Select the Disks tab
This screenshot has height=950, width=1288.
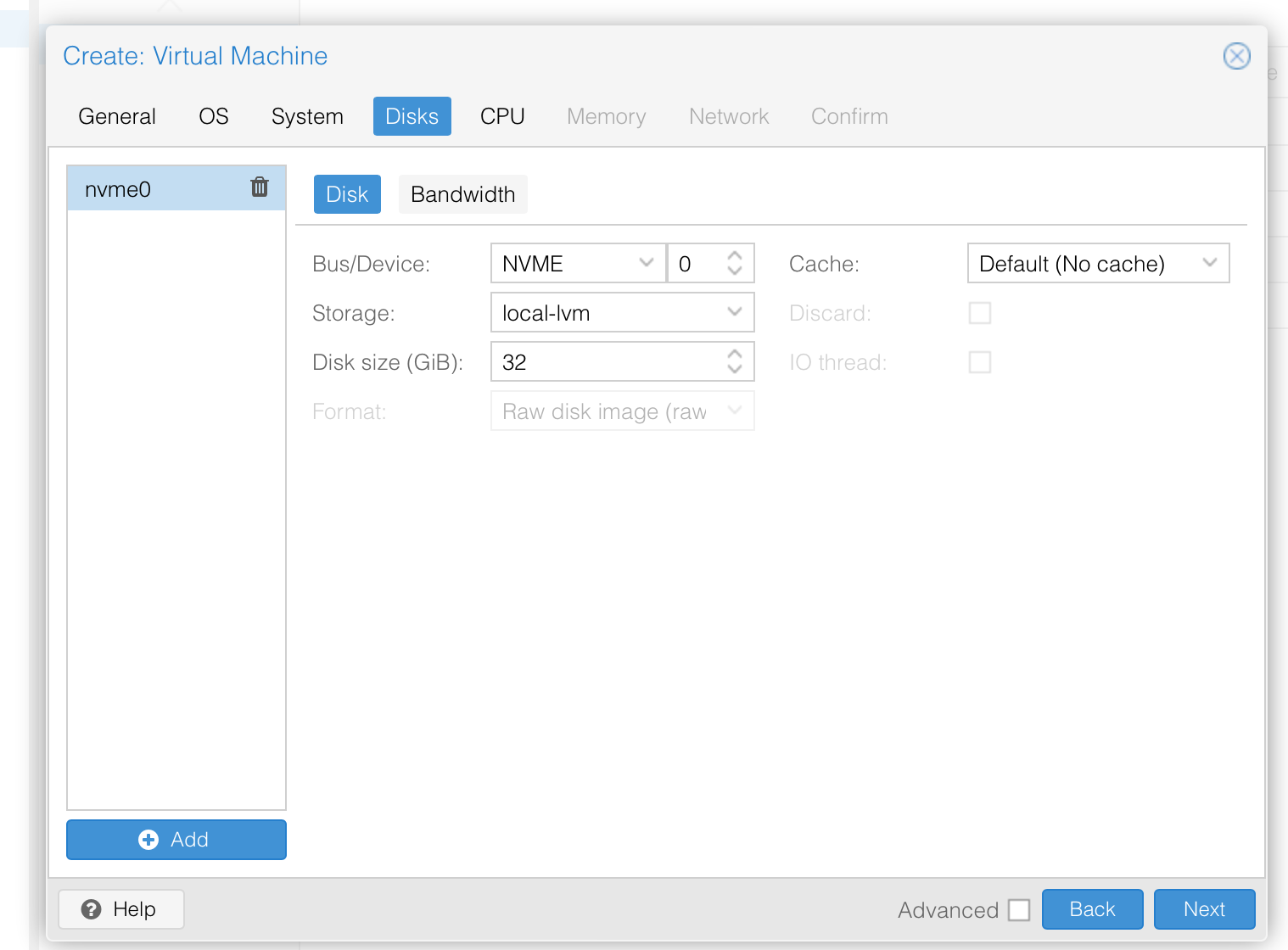[x=412, y=116]
